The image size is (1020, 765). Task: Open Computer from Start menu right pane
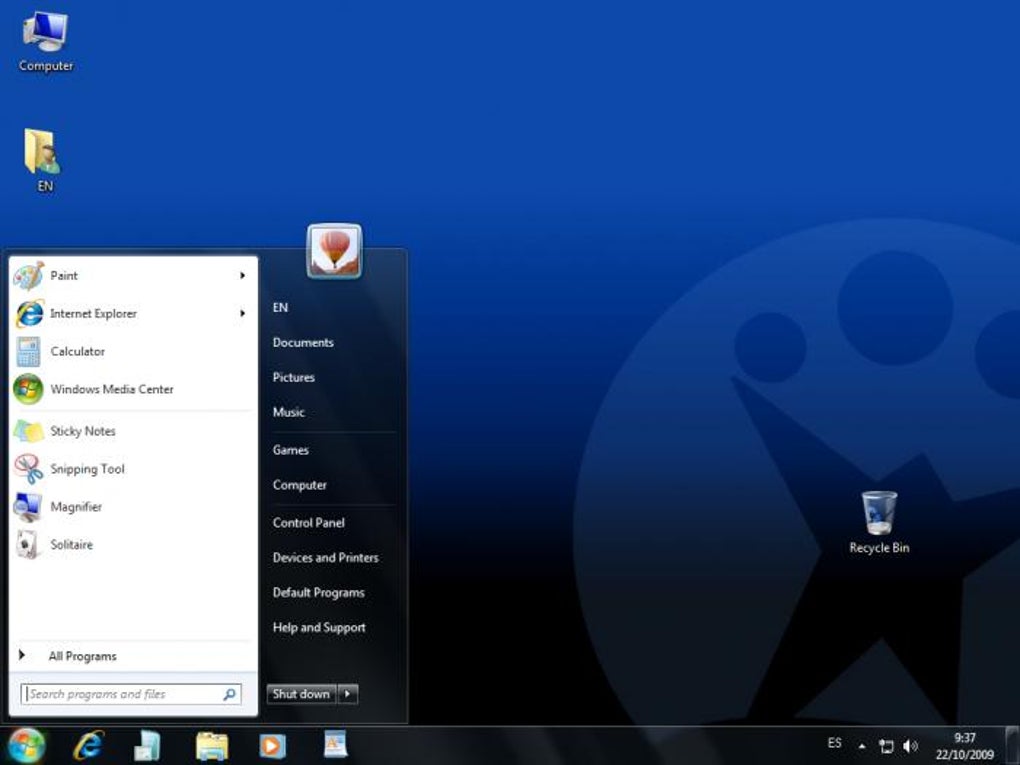[x=300, y=485]
